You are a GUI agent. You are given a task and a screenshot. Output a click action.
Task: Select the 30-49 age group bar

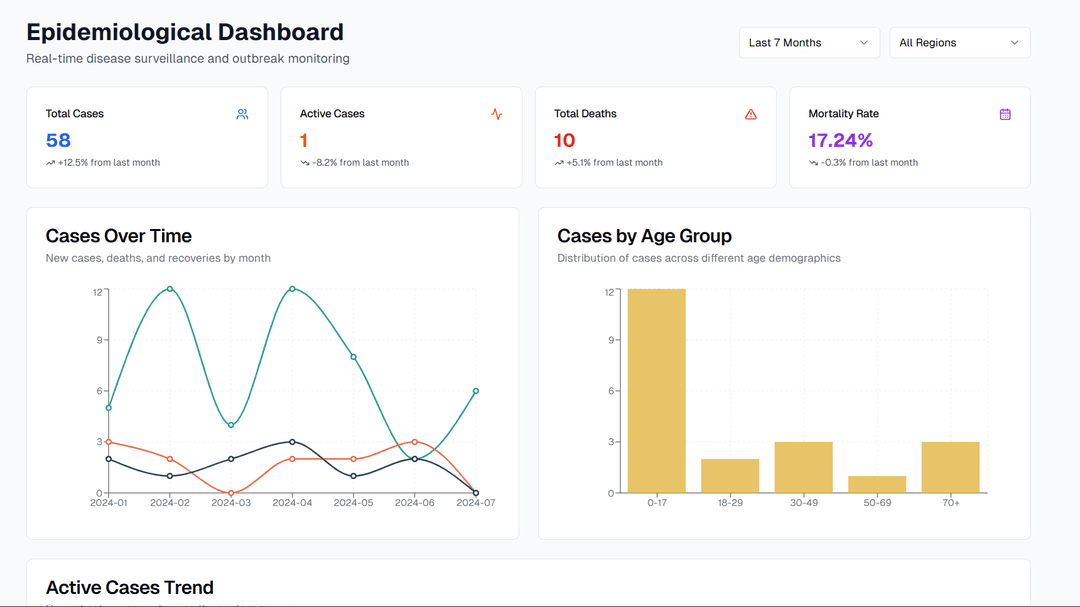point(803,467)
